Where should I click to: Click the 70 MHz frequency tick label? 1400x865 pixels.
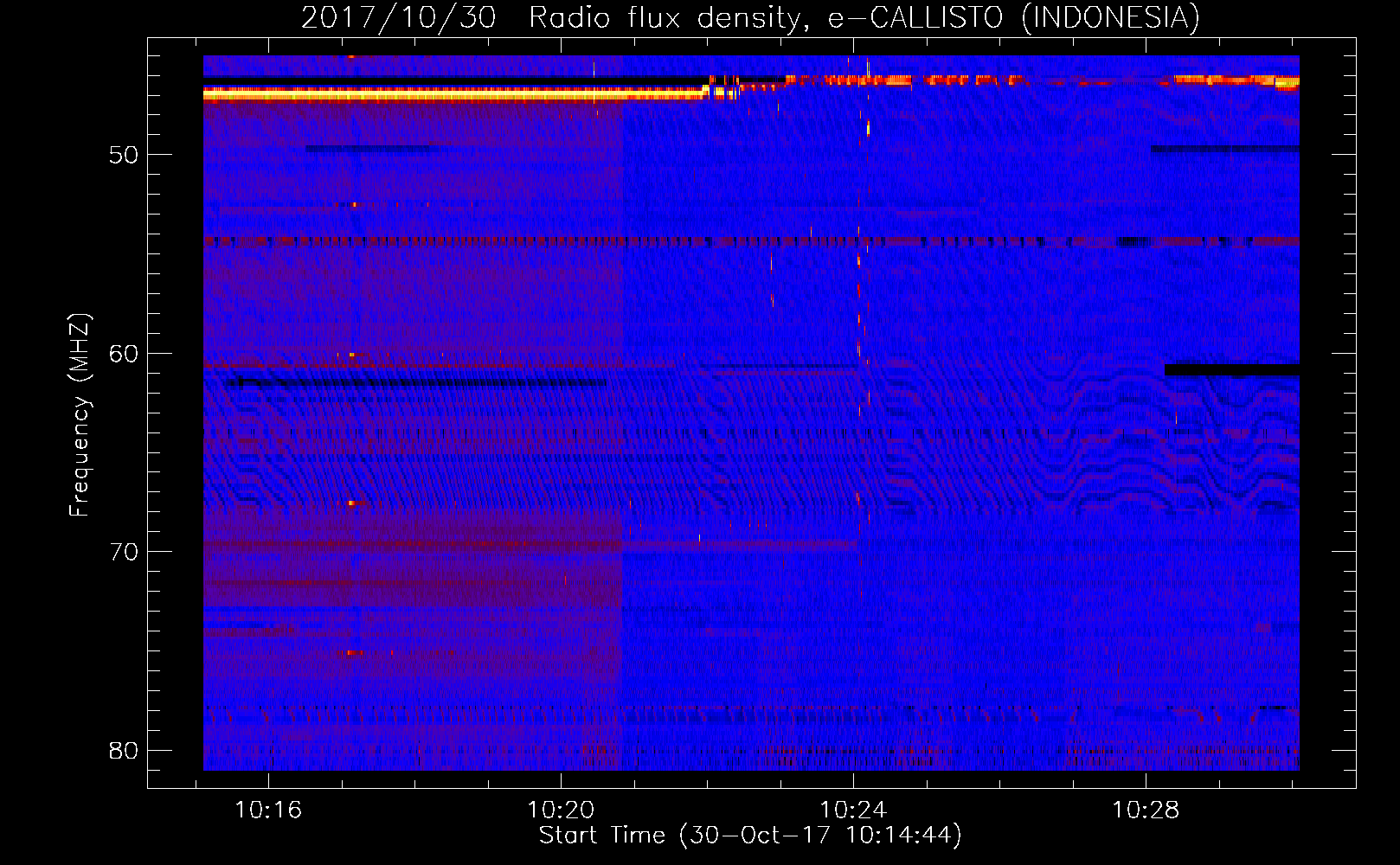point(124,552)
